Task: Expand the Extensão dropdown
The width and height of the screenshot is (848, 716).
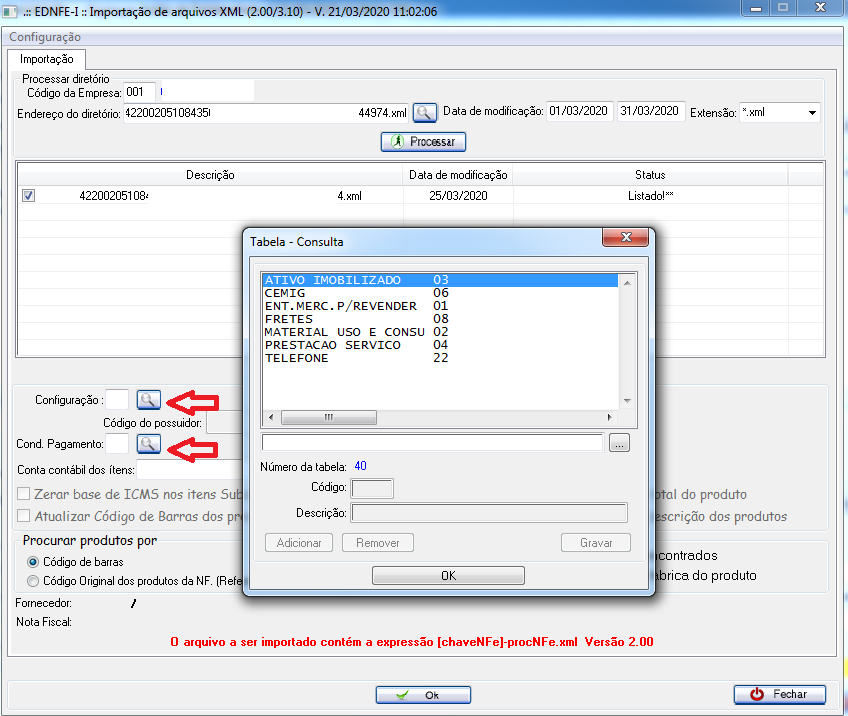Action: point(810,112)
